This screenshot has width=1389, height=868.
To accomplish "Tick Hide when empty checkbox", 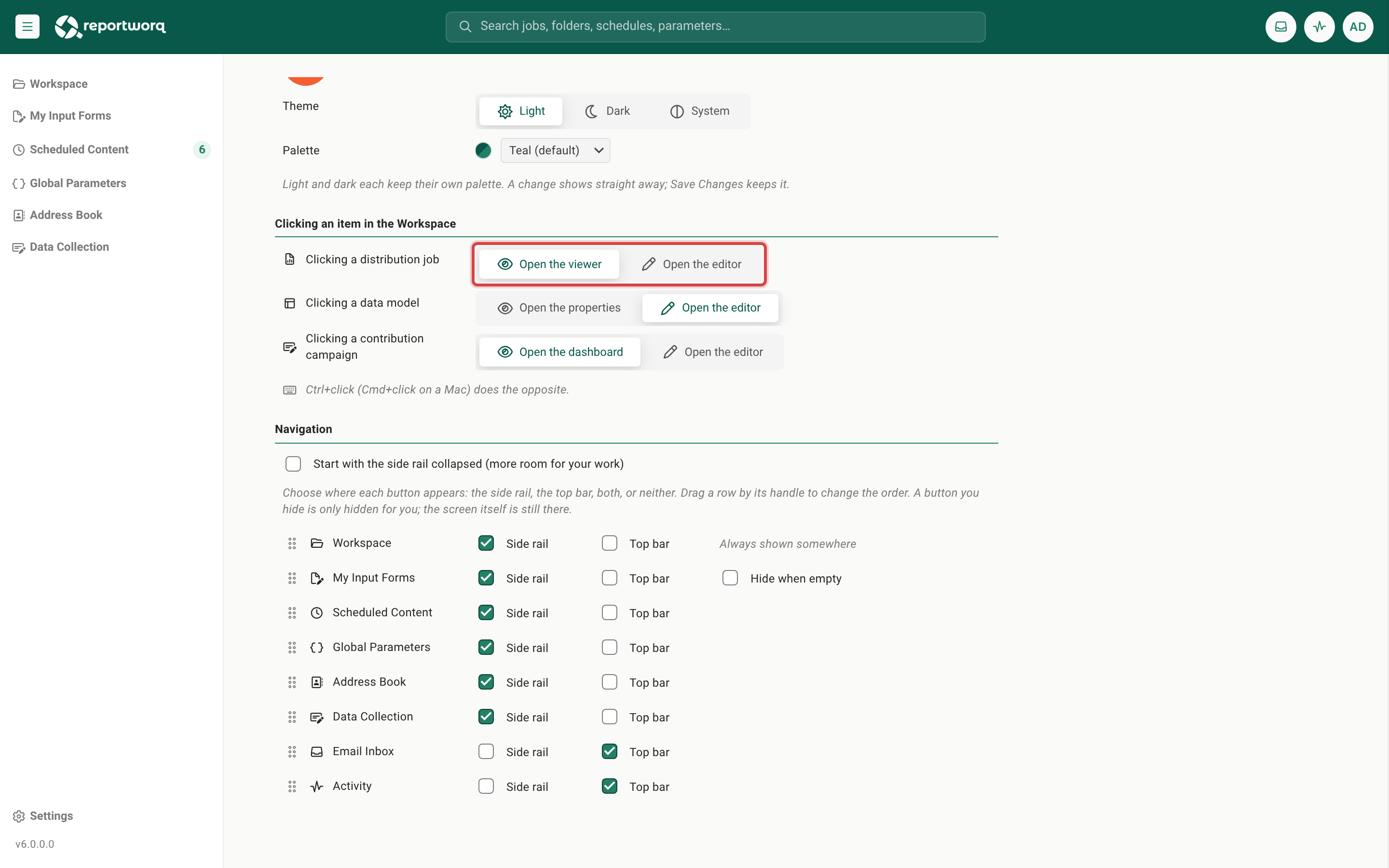I will [730, 578].
